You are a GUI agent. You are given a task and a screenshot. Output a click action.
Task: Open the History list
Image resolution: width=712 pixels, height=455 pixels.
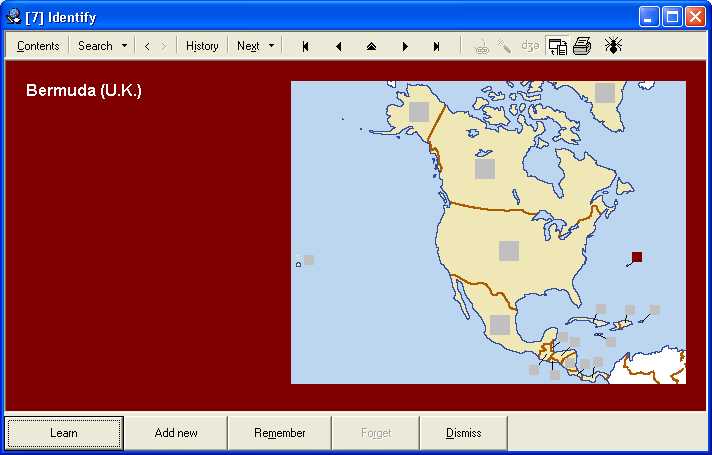point(202,46)
